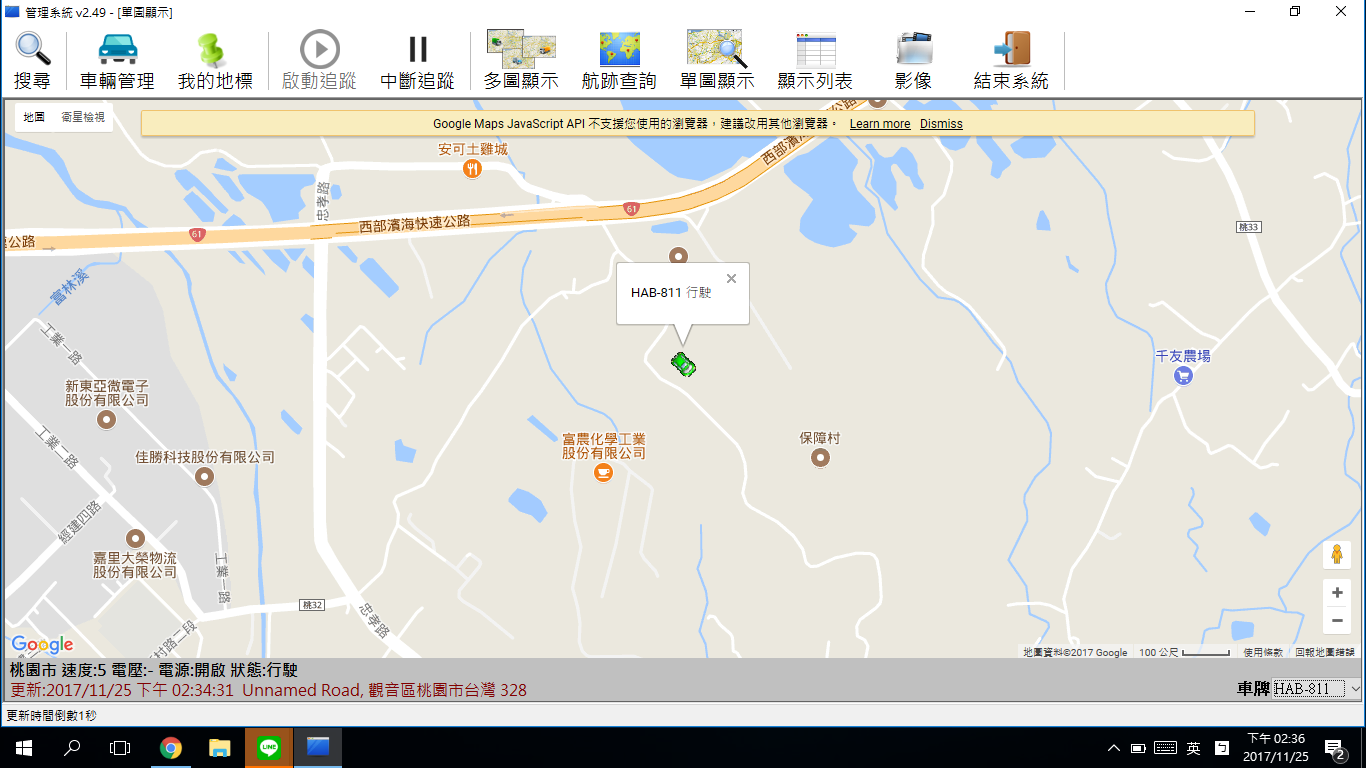The width and height of the screenshot is (1366, 768).
Task: Zoom out on the map
Action: coord(1337,621)
